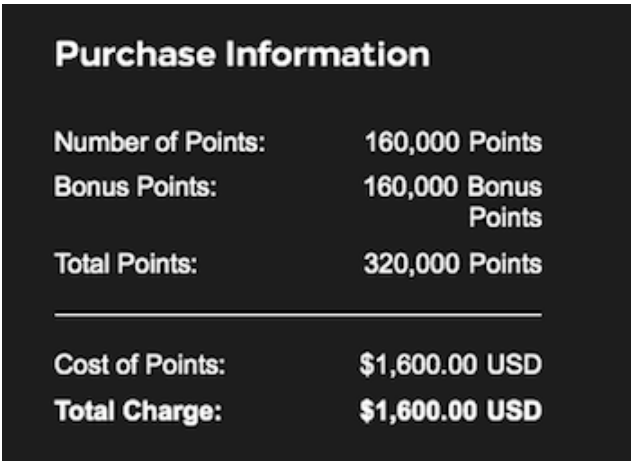Click the "160,000 Points" value

[x=453, y=142]
